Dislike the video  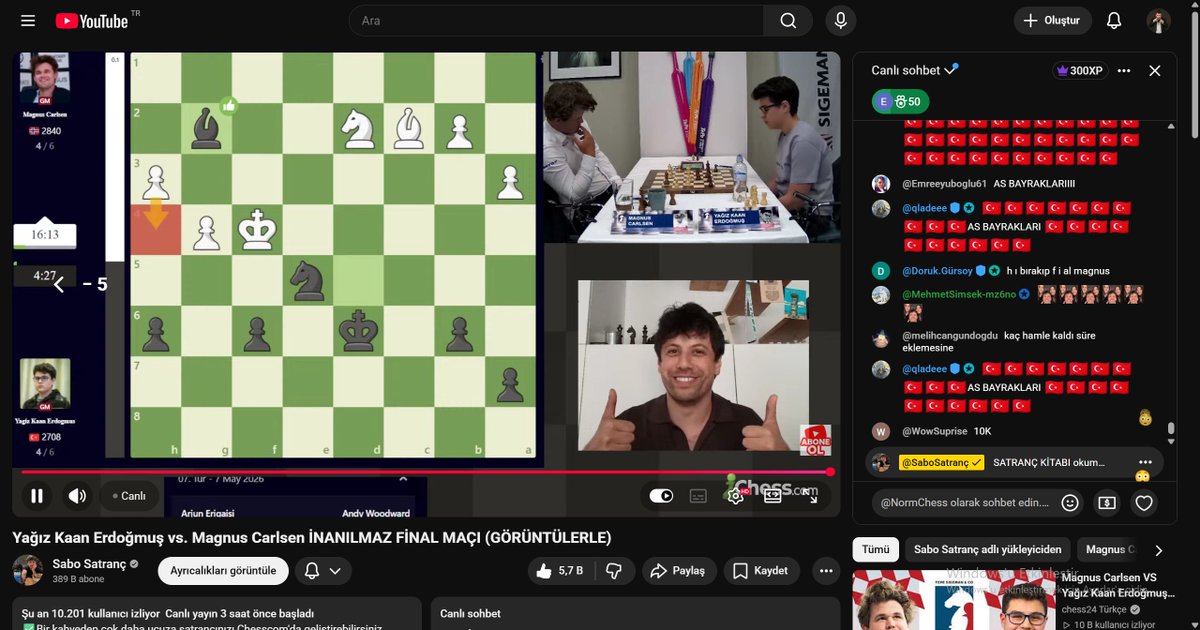click(615, 571)
